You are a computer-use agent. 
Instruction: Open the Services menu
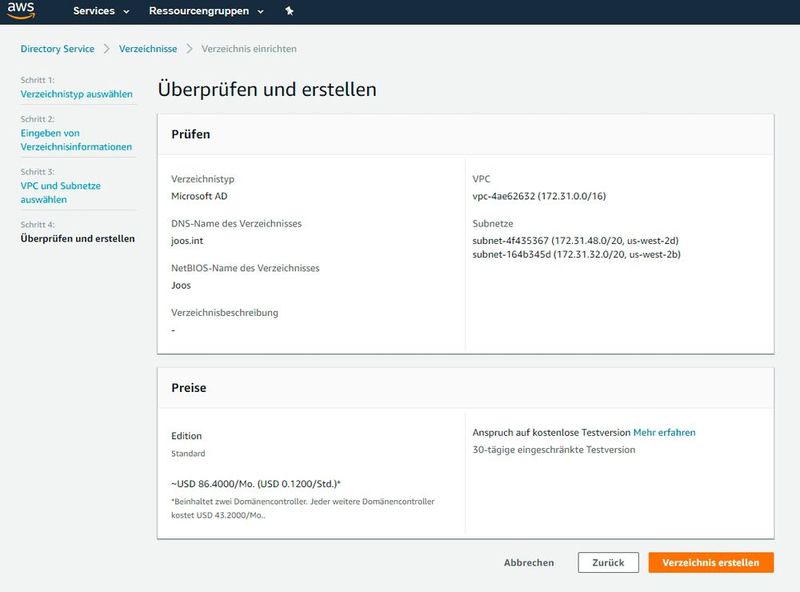(93, 12)
